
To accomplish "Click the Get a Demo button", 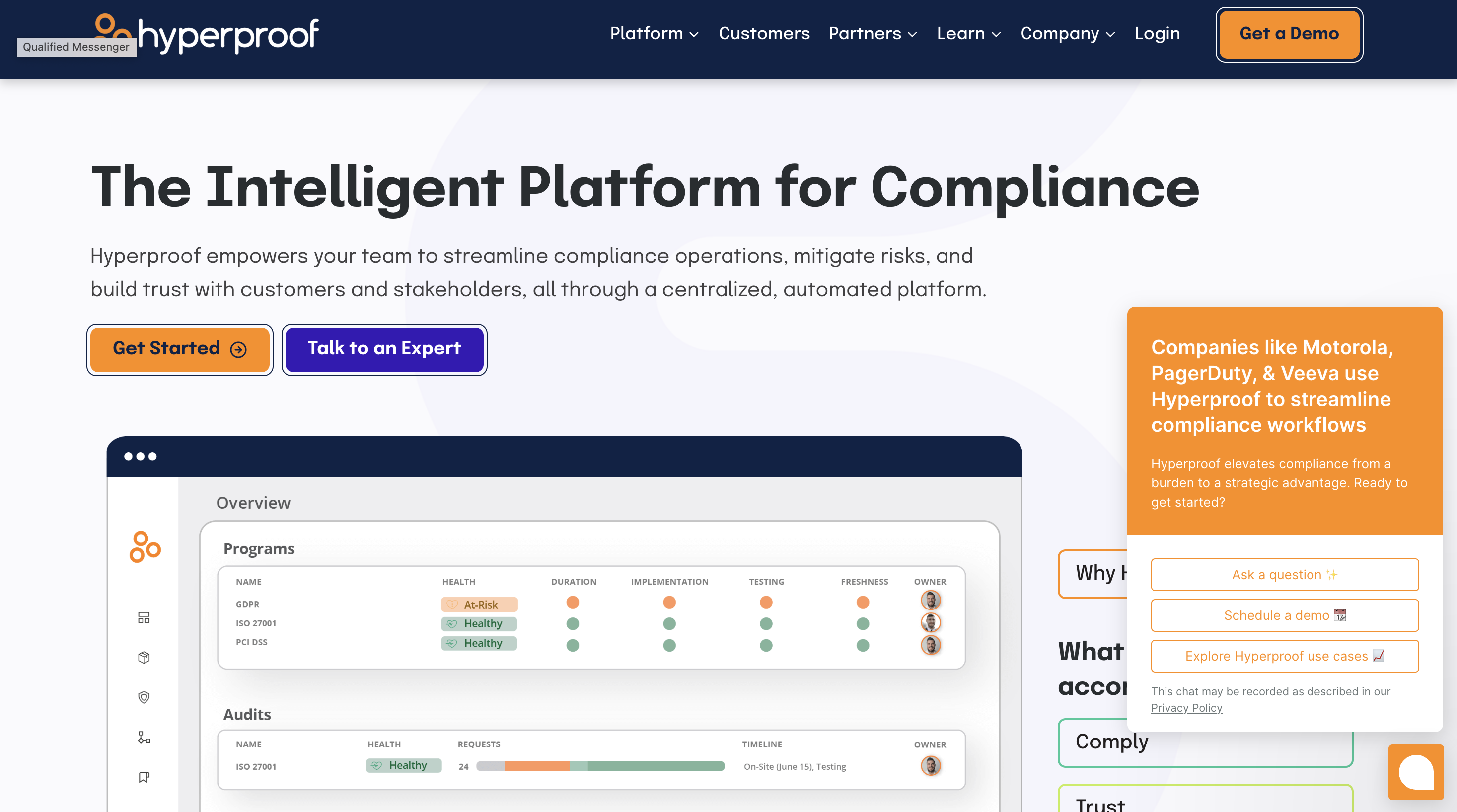I will point(1289,34).
